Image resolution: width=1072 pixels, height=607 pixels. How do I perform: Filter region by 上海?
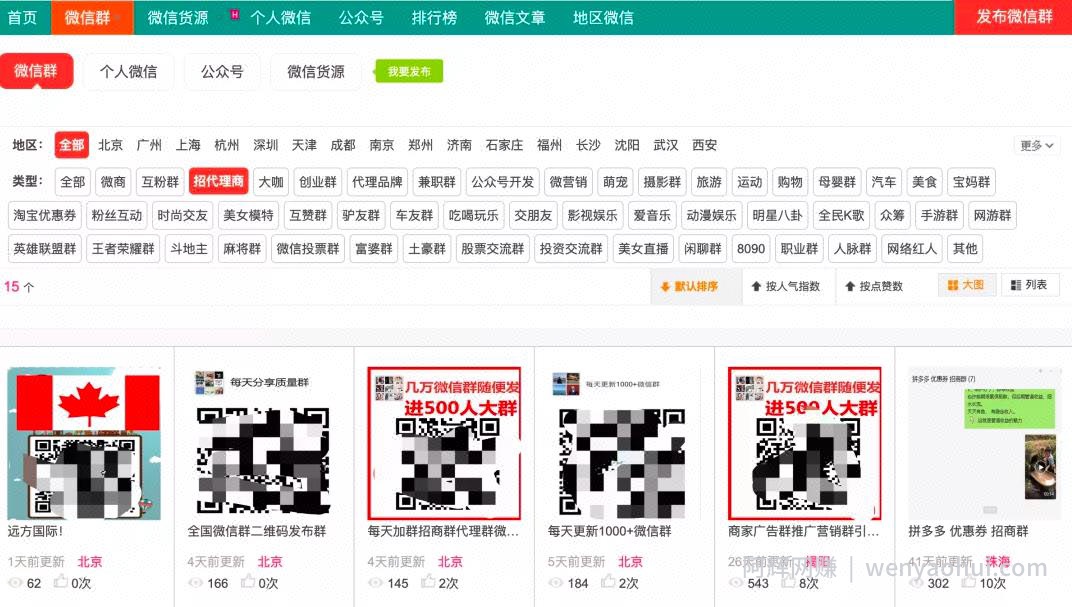[188, 145]
